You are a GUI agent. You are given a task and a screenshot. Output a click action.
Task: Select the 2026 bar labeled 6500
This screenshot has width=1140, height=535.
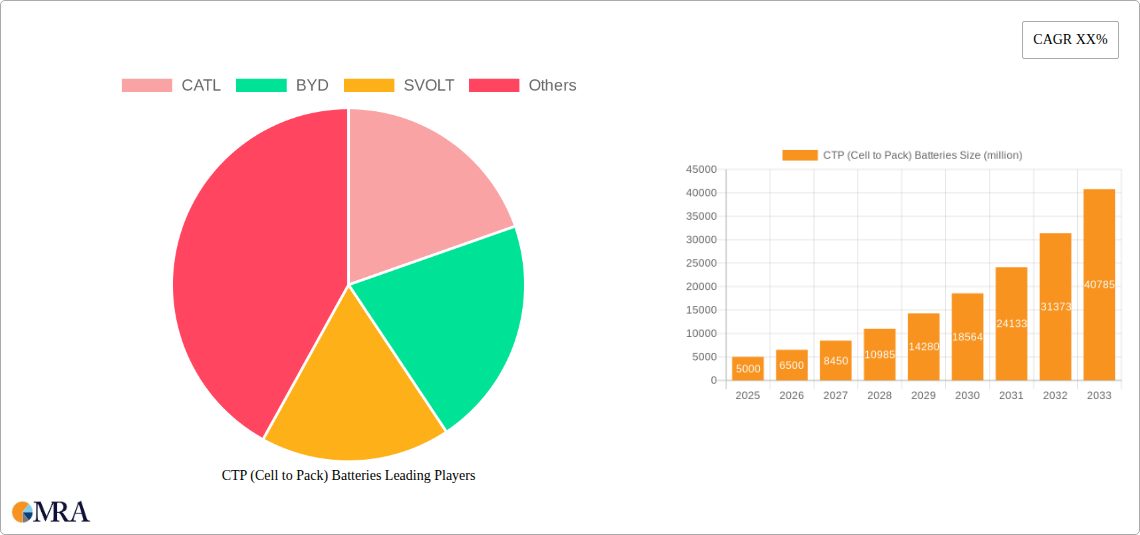[792, 365]
